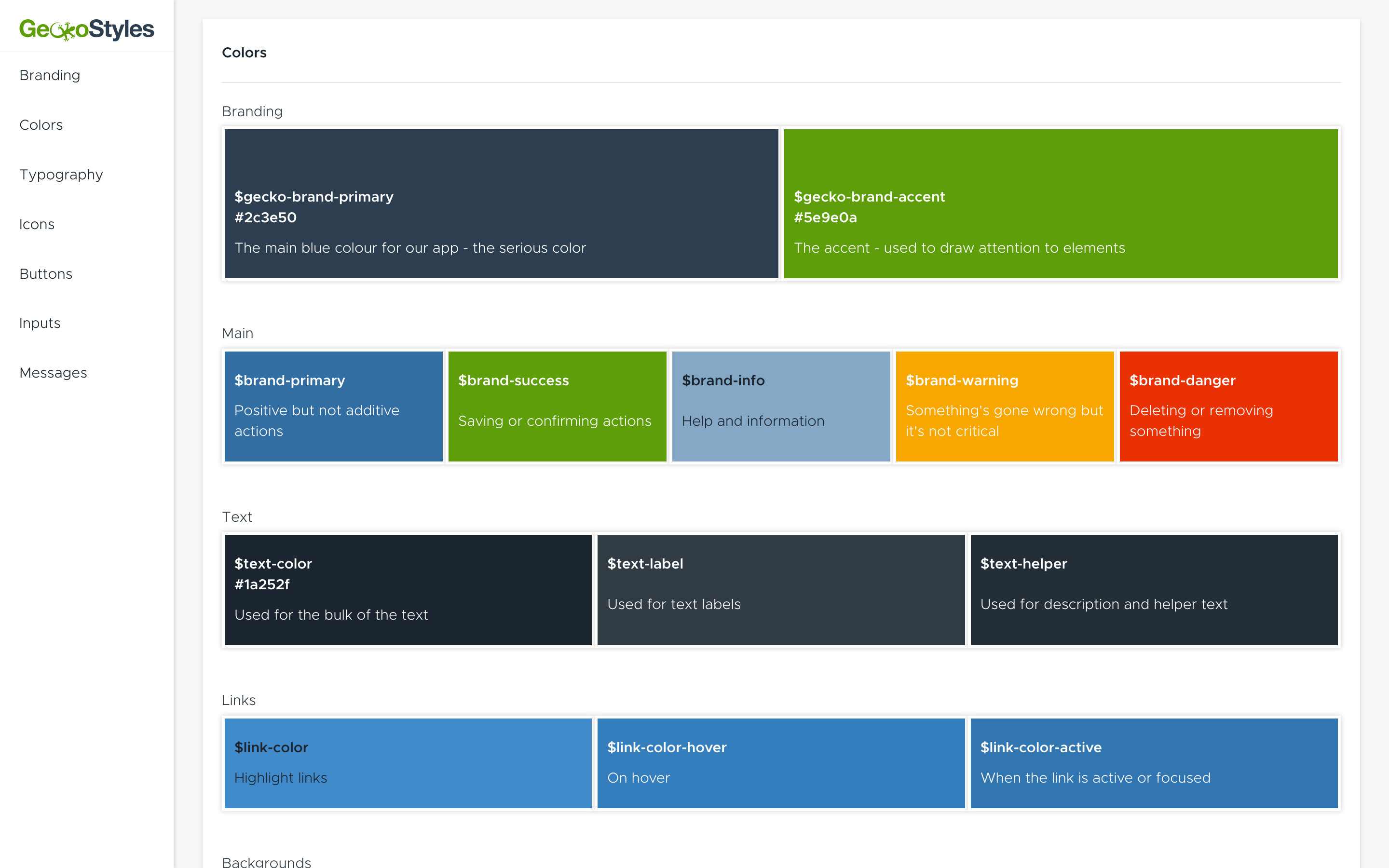Viewport: 1389px width, 868px height.
Task: Pick the $brand-info light blue swatch
Action: tap(781, 407)
